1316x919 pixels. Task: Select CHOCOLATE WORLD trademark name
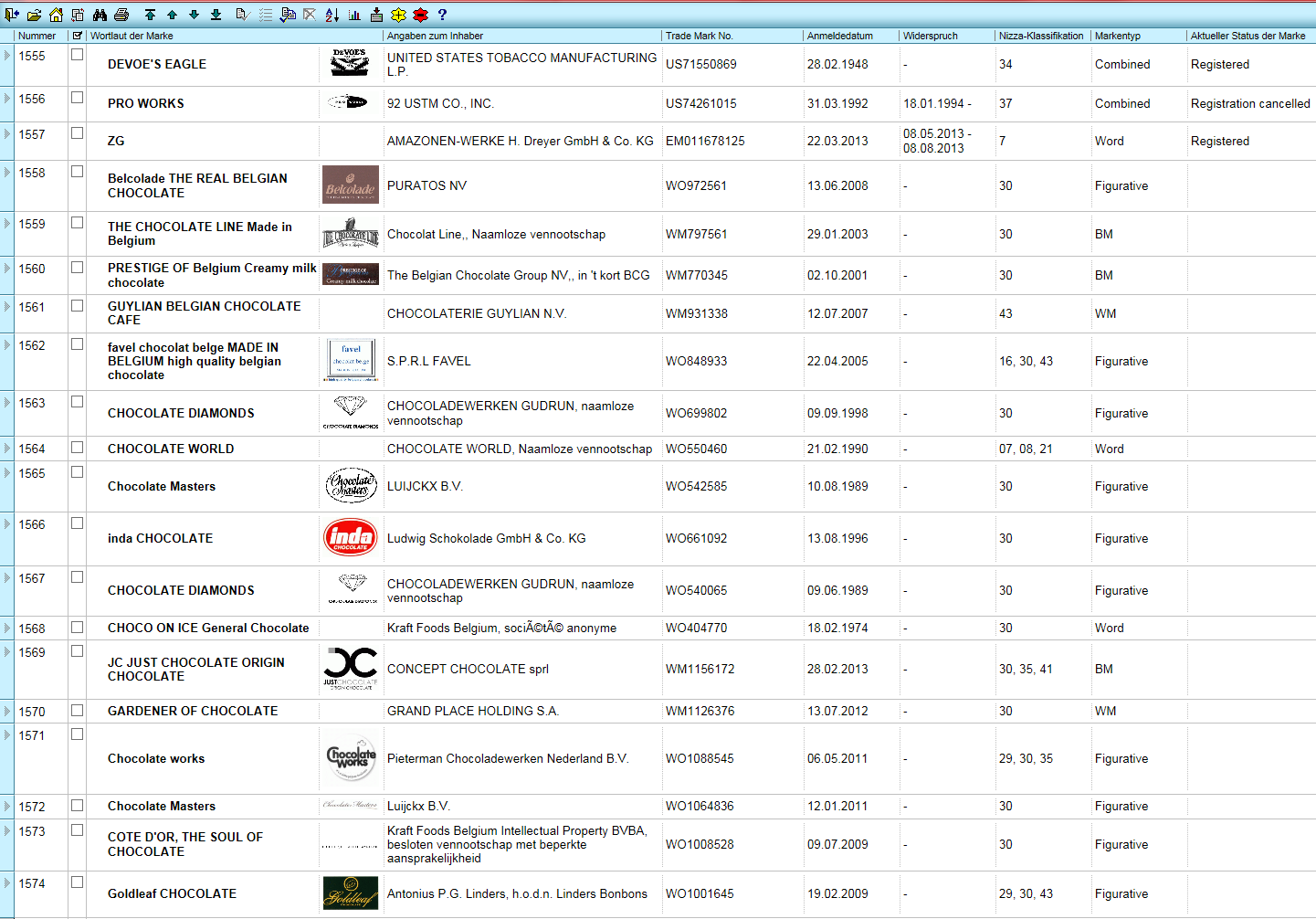[171, 449]
